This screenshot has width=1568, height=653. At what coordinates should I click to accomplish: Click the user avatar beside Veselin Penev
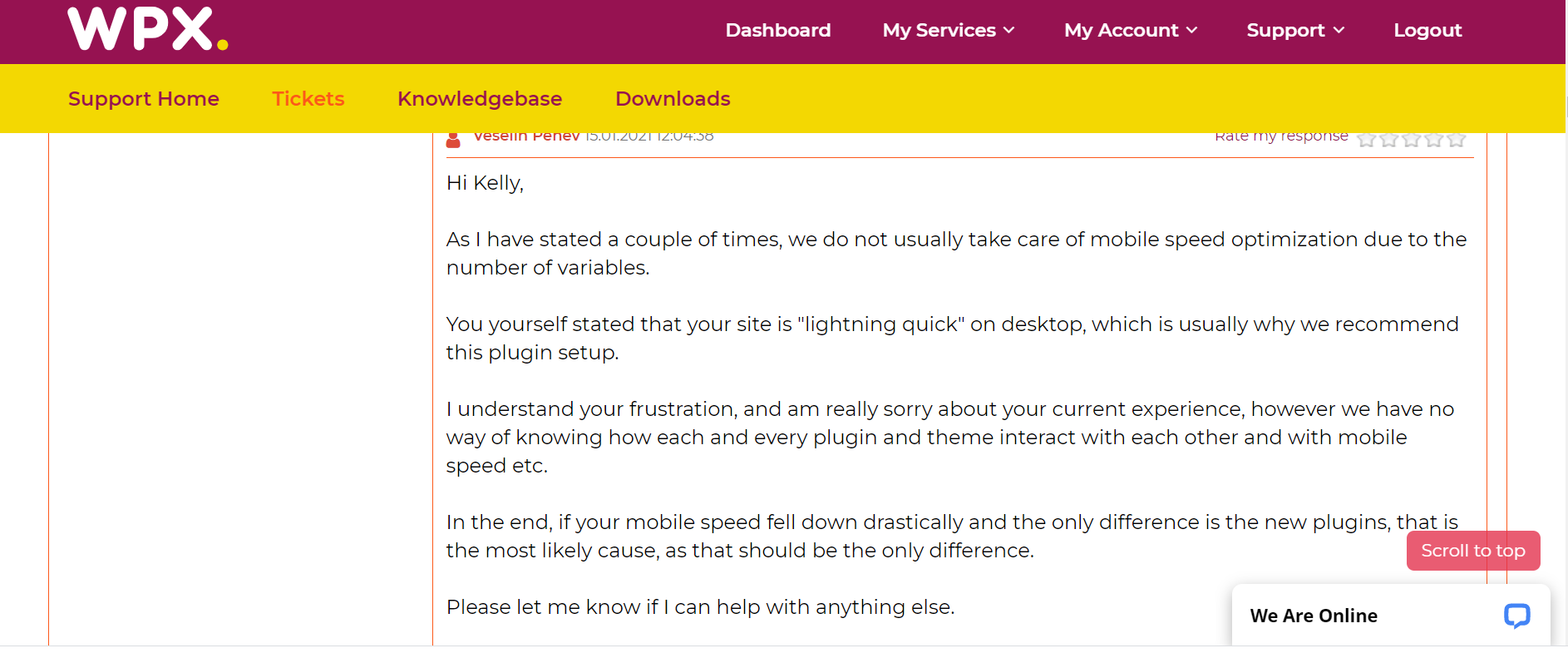click(x=453, y=139)
